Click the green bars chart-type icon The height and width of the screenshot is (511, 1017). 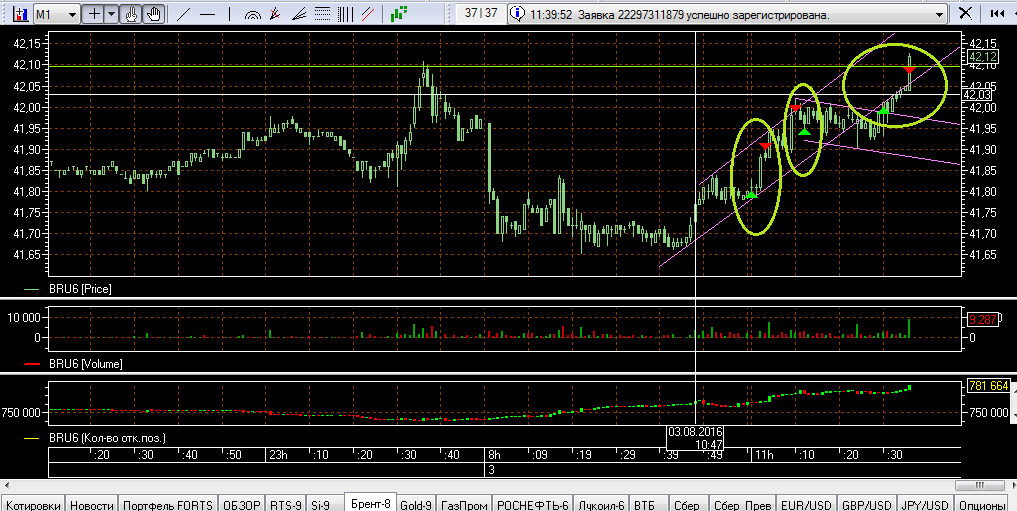pyautogui.click(x=400, y=14)
